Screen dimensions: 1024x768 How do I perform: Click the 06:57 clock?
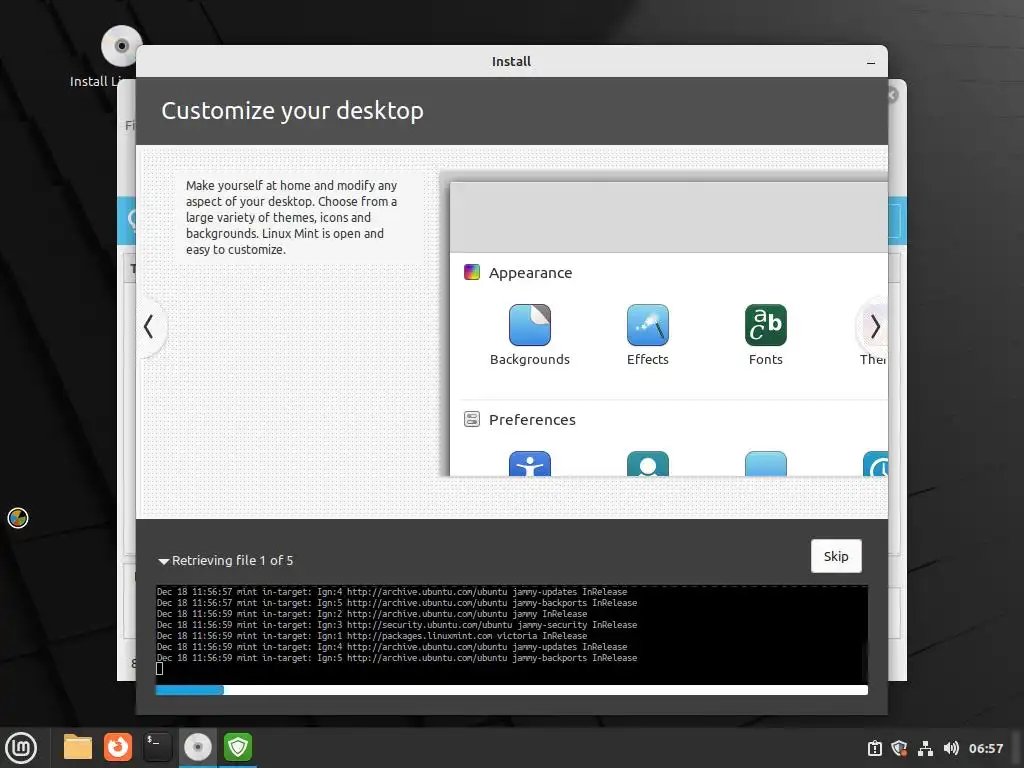pos(985,748)
